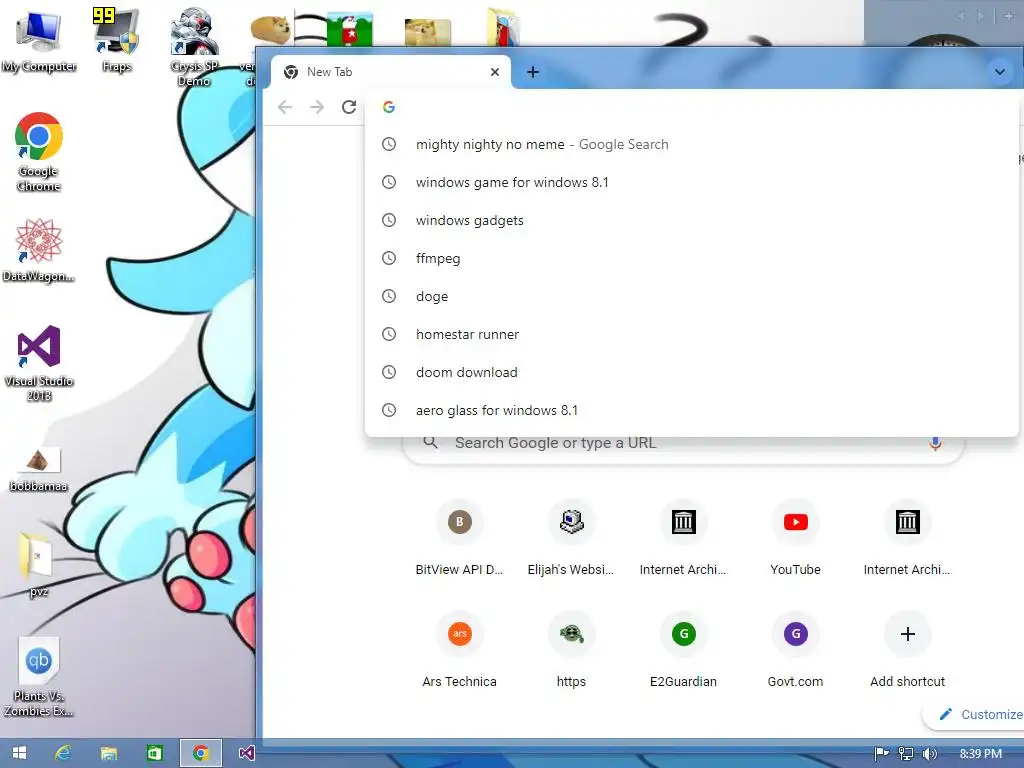Select the Fraps desktop icon

point(116,40)
